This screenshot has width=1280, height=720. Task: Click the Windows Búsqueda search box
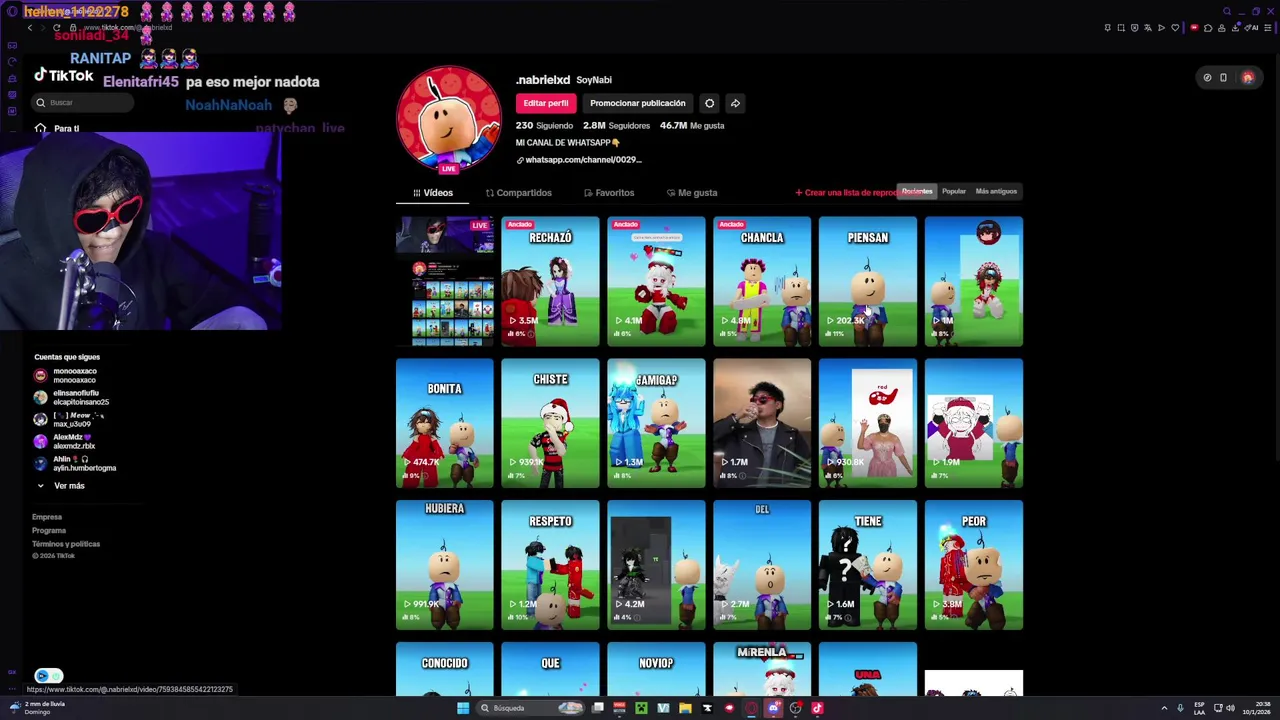tap(530, 708)
